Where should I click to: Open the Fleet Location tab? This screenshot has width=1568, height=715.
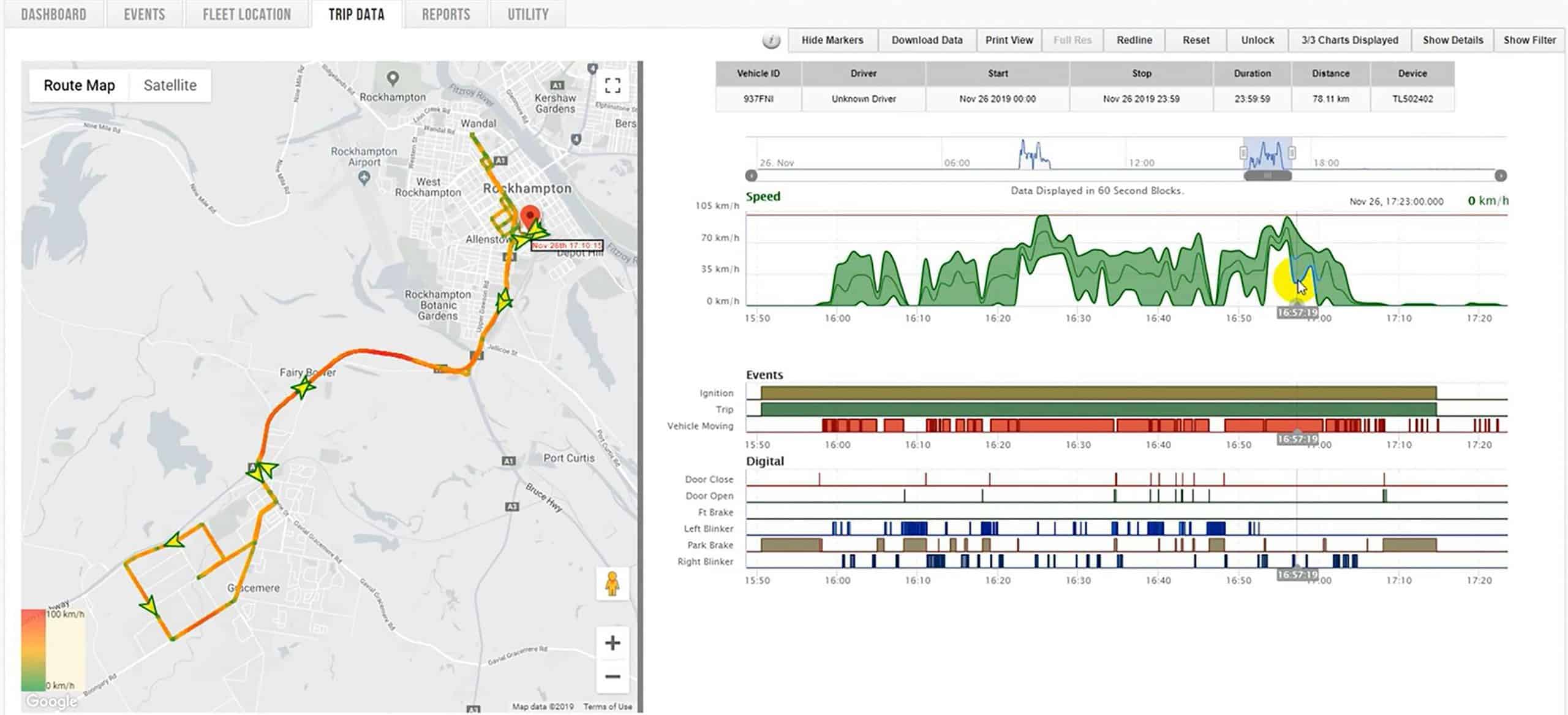247,14
